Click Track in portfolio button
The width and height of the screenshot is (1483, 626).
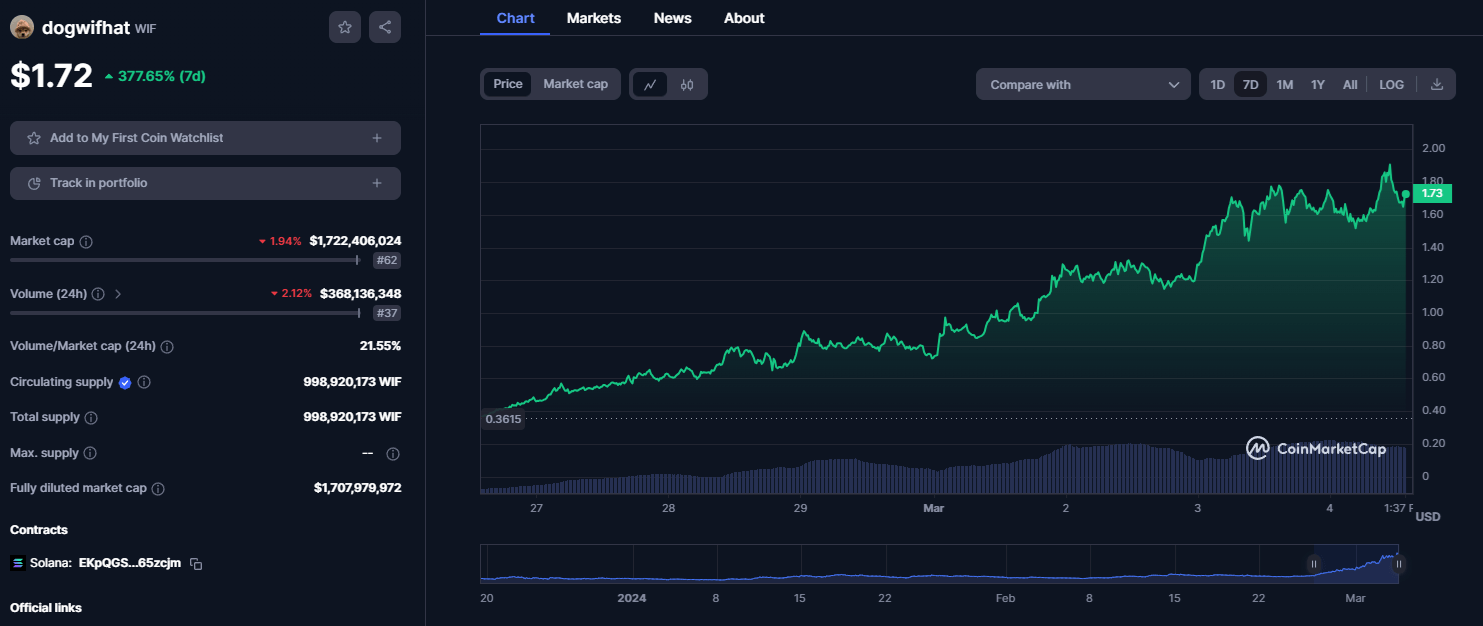coord(205,183)
